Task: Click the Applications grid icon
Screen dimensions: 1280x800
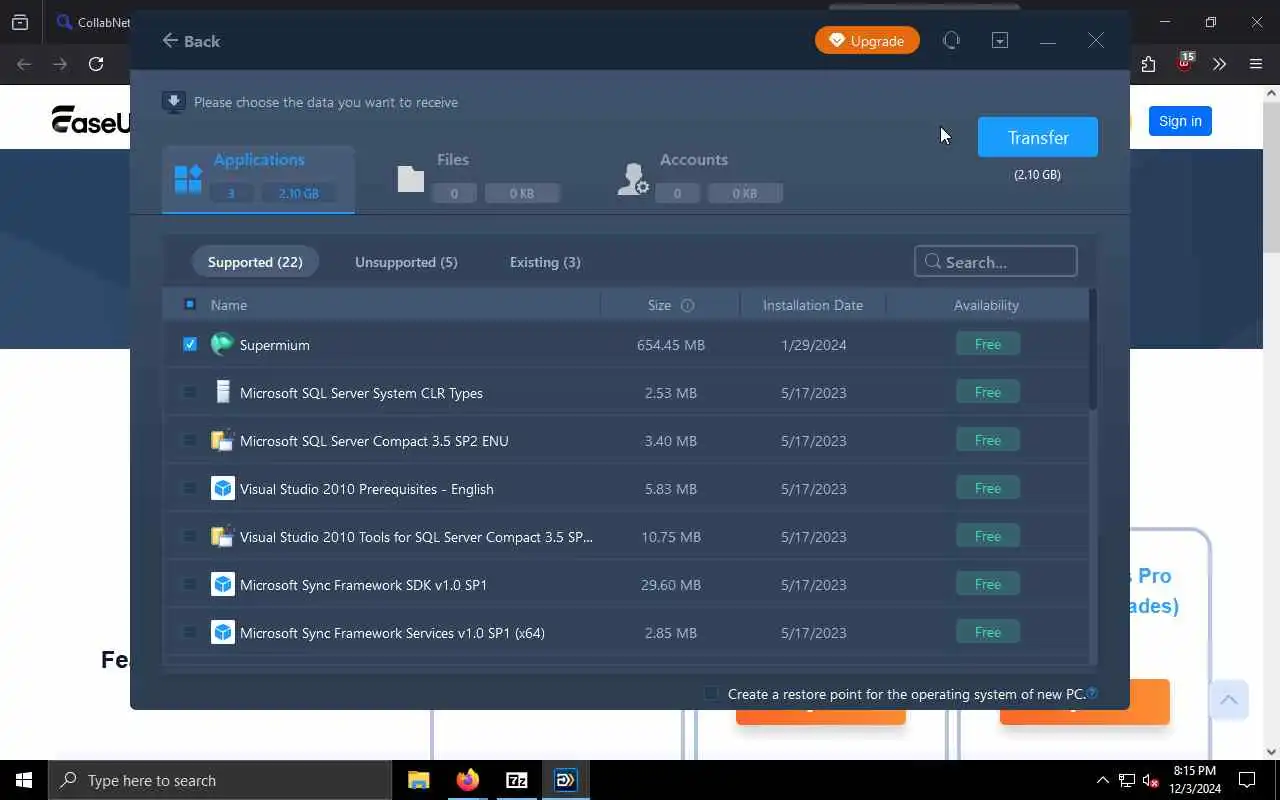Action: pyautogui.click(x=188, y=179)
